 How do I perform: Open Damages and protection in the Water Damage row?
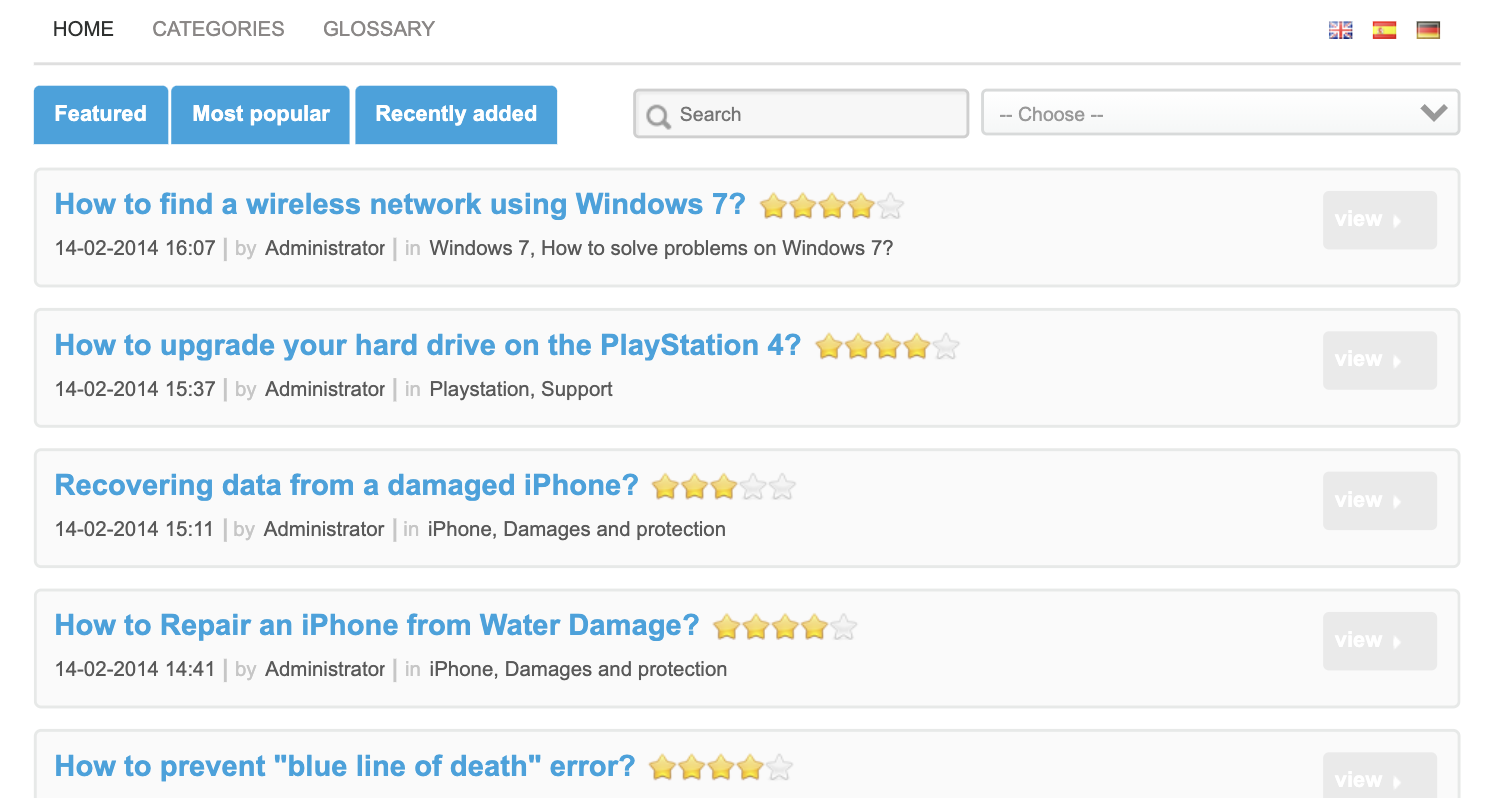[616, 669]
